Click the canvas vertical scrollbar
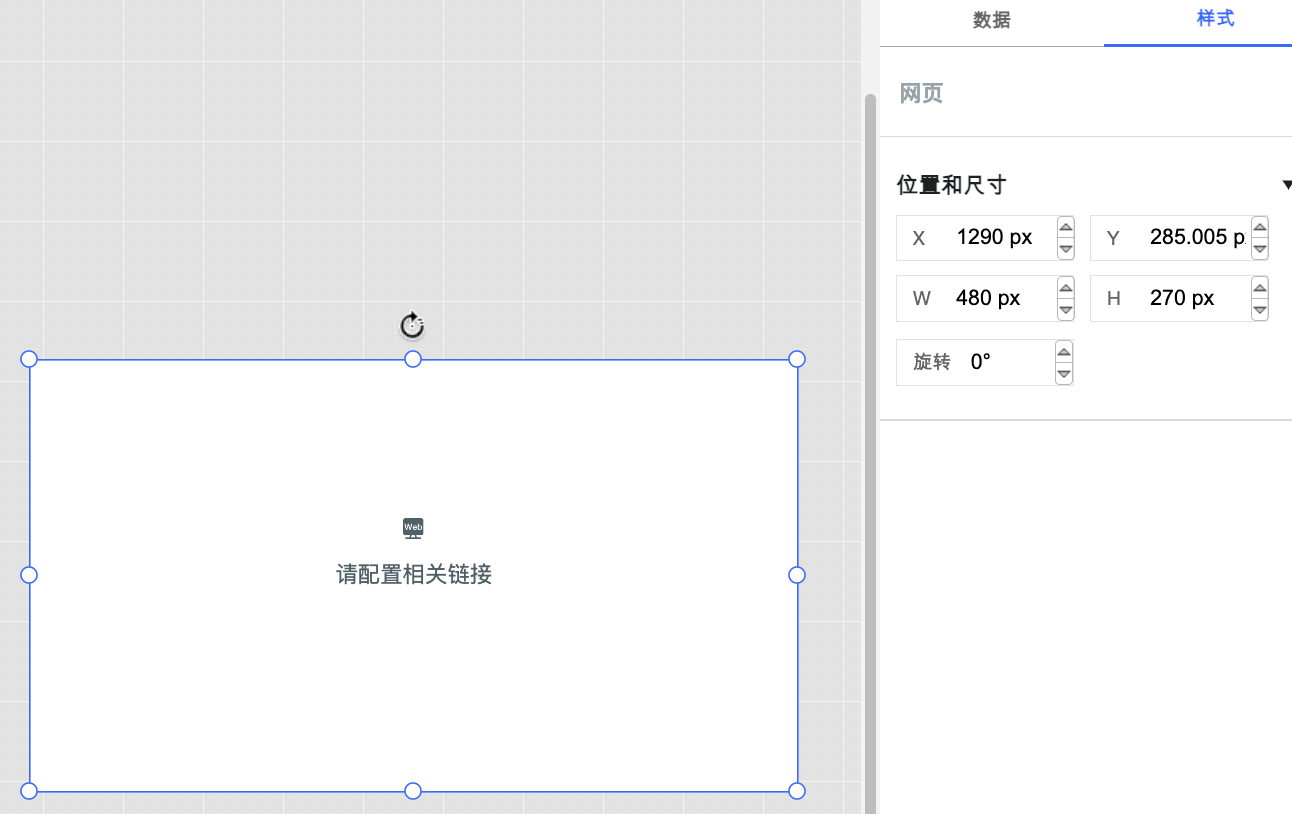Viewport: 1292px width, 814px height. (870, 453)
